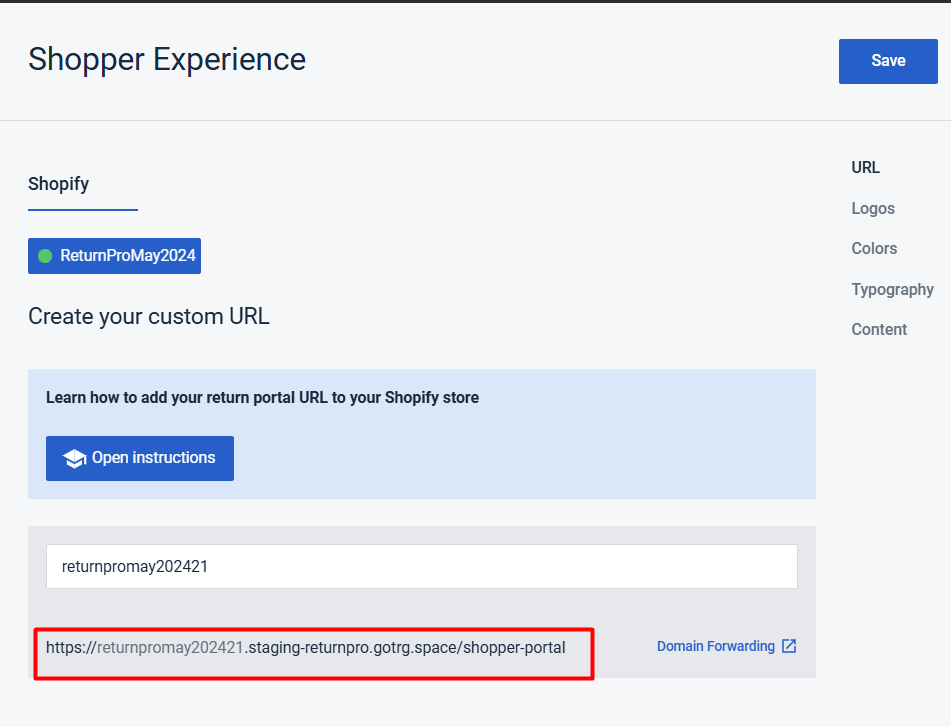Click the green status dot on ReturnProMay2024
This screenshot has height=727, width=951.
45,256
